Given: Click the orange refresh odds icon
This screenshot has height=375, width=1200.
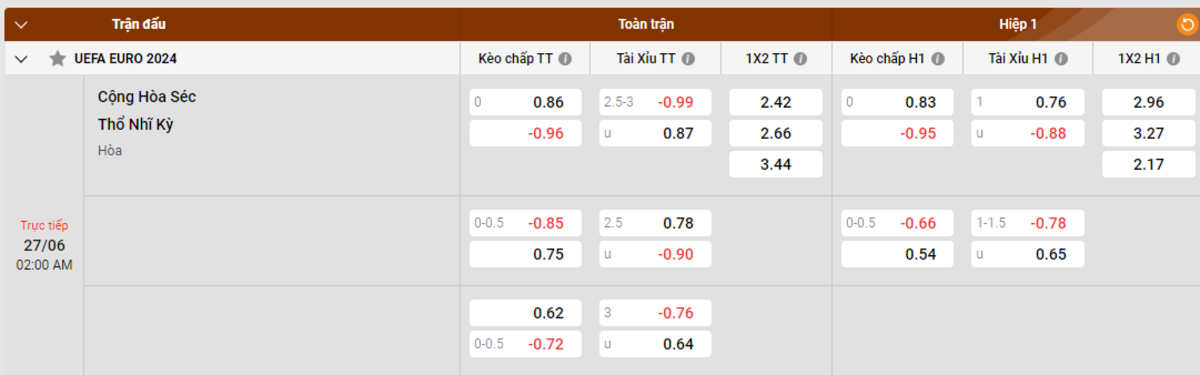Looking at the screenshot, I should [x=1186, y=23].
